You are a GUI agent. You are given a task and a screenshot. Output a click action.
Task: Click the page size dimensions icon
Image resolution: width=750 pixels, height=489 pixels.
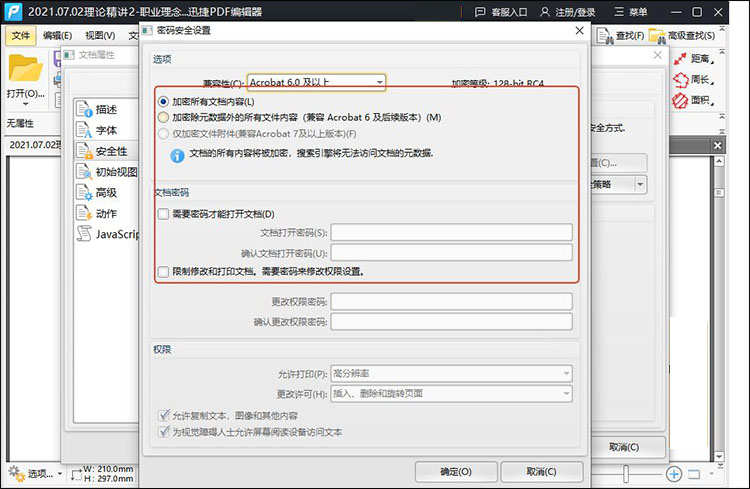(x=77, y=475)
